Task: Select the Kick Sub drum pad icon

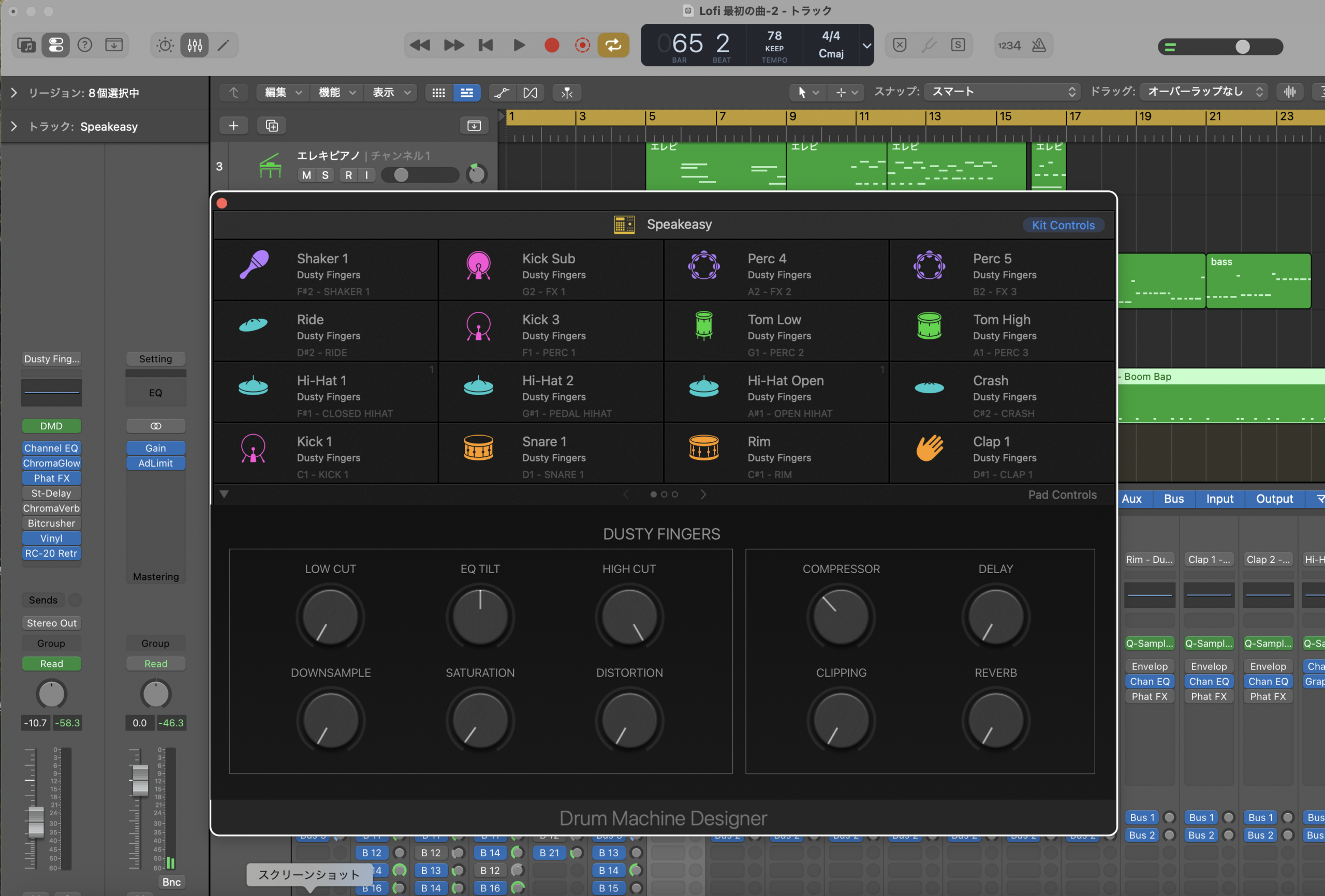Action: click(x=478, y=265)
